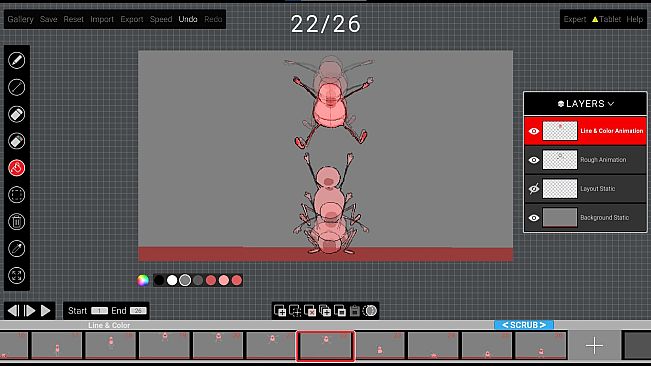The height and width of the screenshot is (366, 651).
Task: Select the upper Eraser tool
Action: point(17,114)
